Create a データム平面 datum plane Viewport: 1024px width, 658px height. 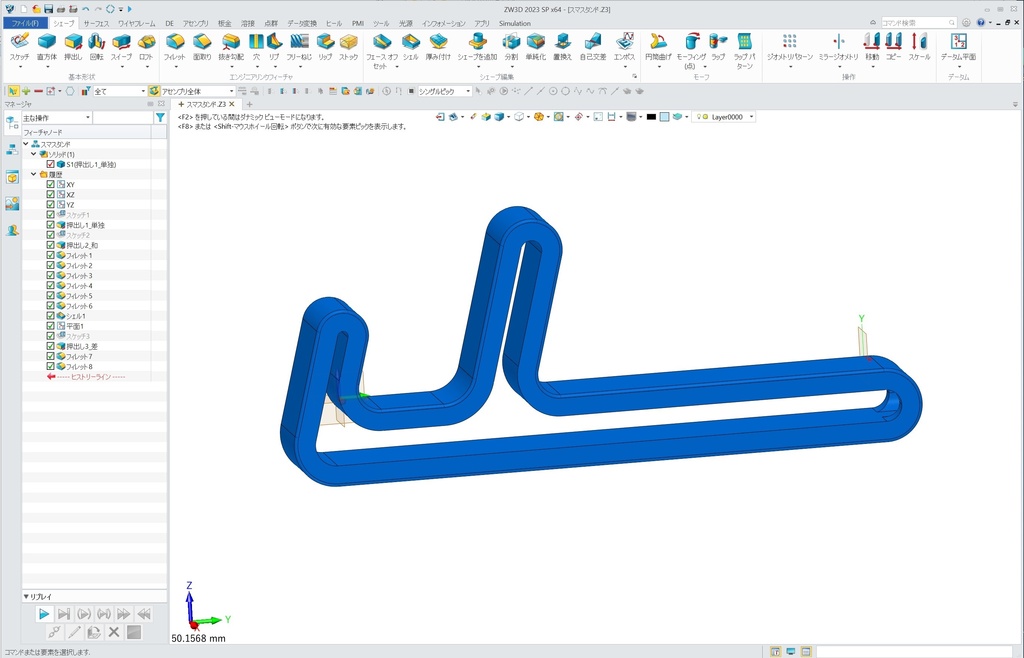[x=959, y=47]
